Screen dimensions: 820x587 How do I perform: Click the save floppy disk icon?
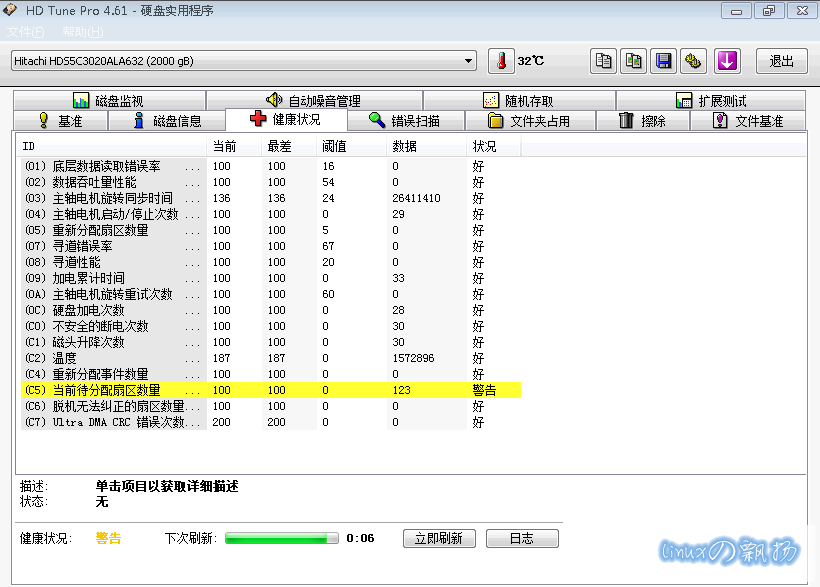662,61
